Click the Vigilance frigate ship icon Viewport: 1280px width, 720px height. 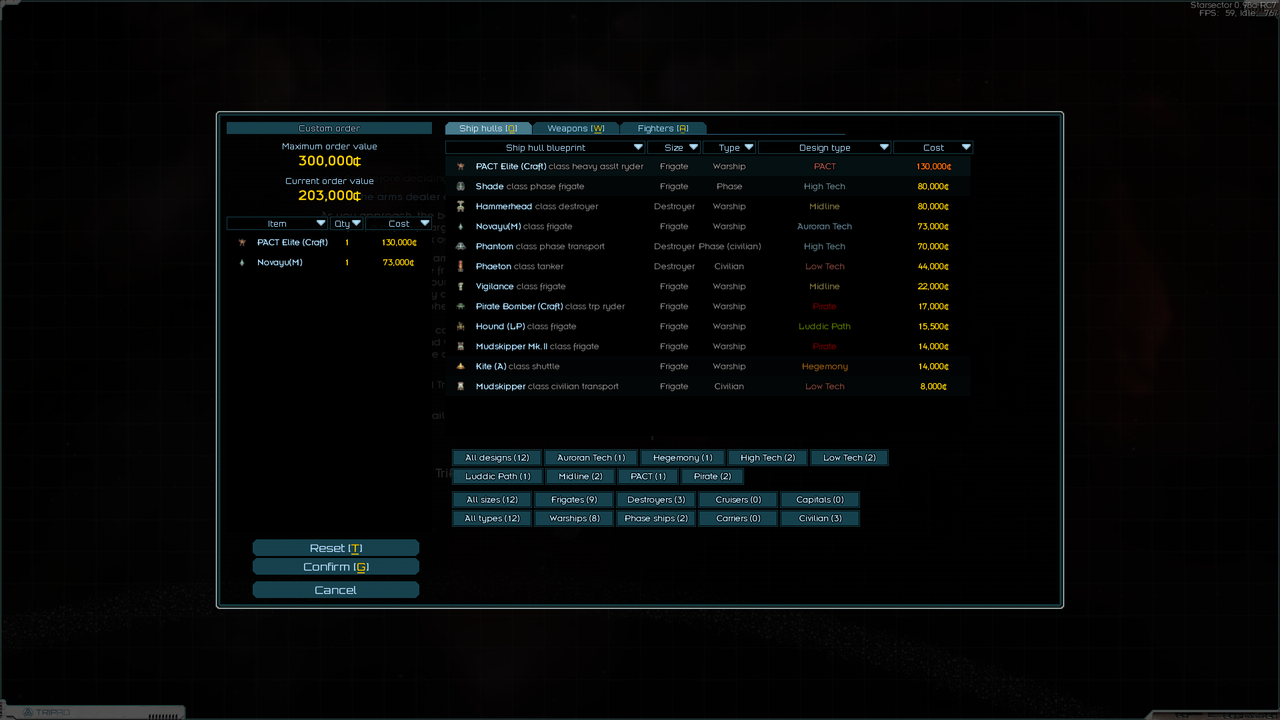(460, 286)
